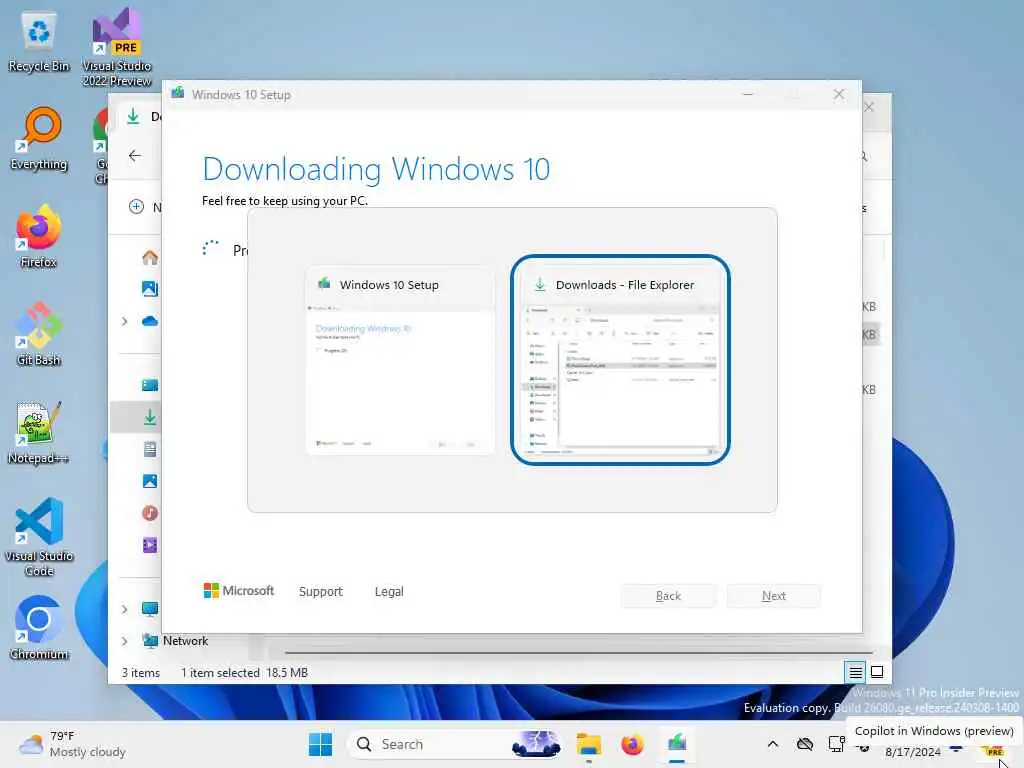The image size is (1024, 768).
Task: Open File Explorer from the taskbar
Action: tap(588, 744)
